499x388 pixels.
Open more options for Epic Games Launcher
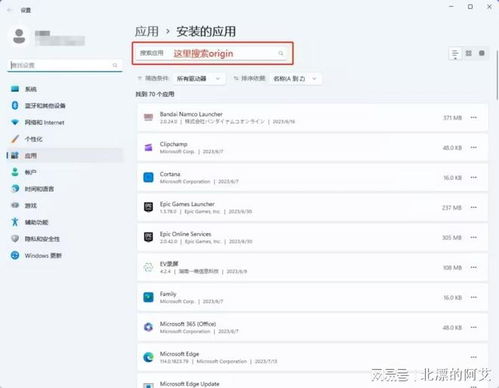coord(474,207)
